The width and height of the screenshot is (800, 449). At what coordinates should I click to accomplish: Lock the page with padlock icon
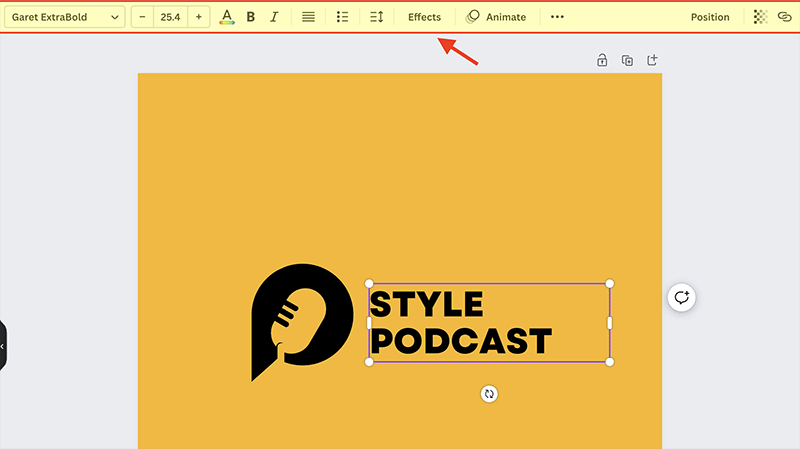(x=602, y=60)
